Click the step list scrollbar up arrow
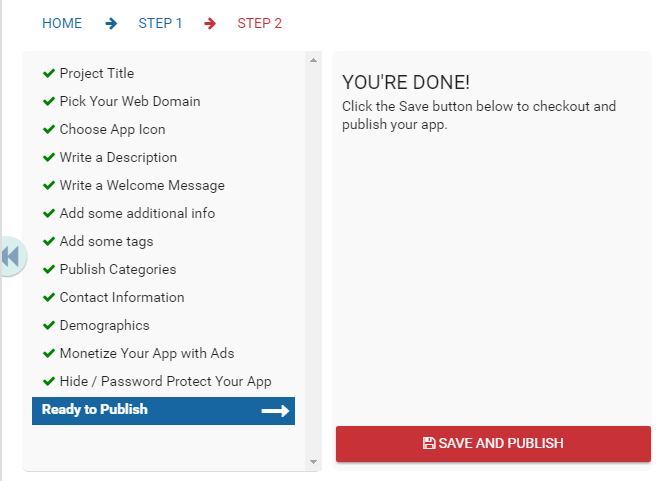Screen dimensions: 661x481 pos(313,60)
